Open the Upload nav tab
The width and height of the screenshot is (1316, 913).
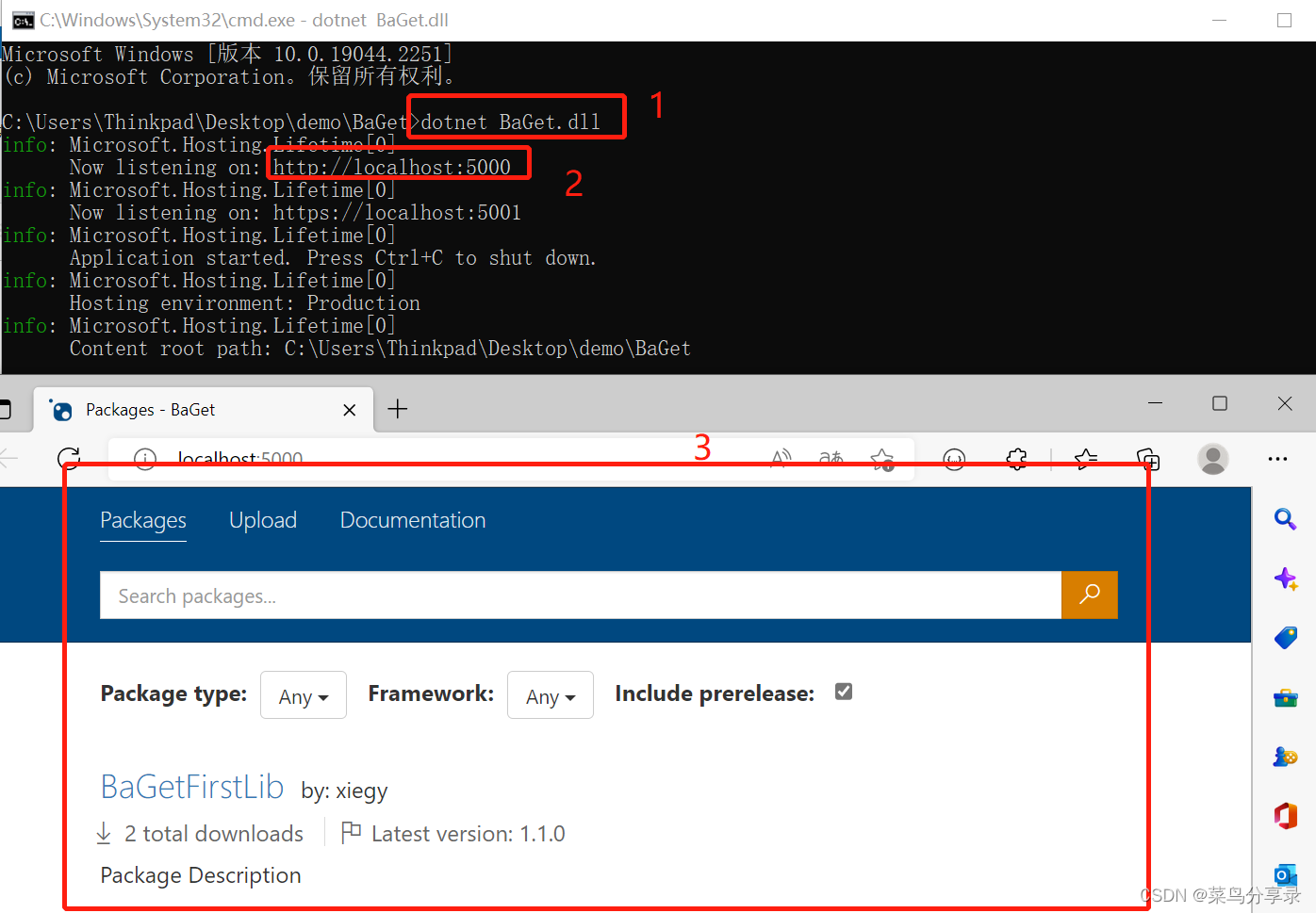(x=263, y=520)
